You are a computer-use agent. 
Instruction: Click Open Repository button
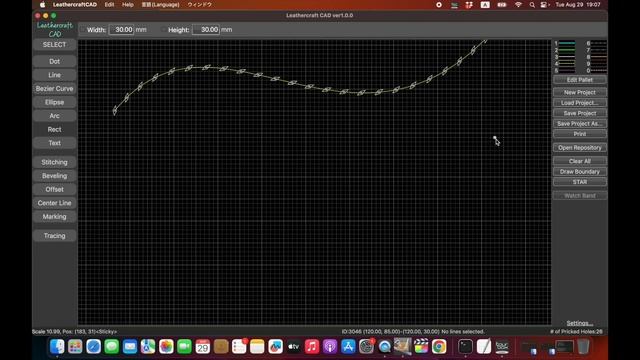coord(580,148)
